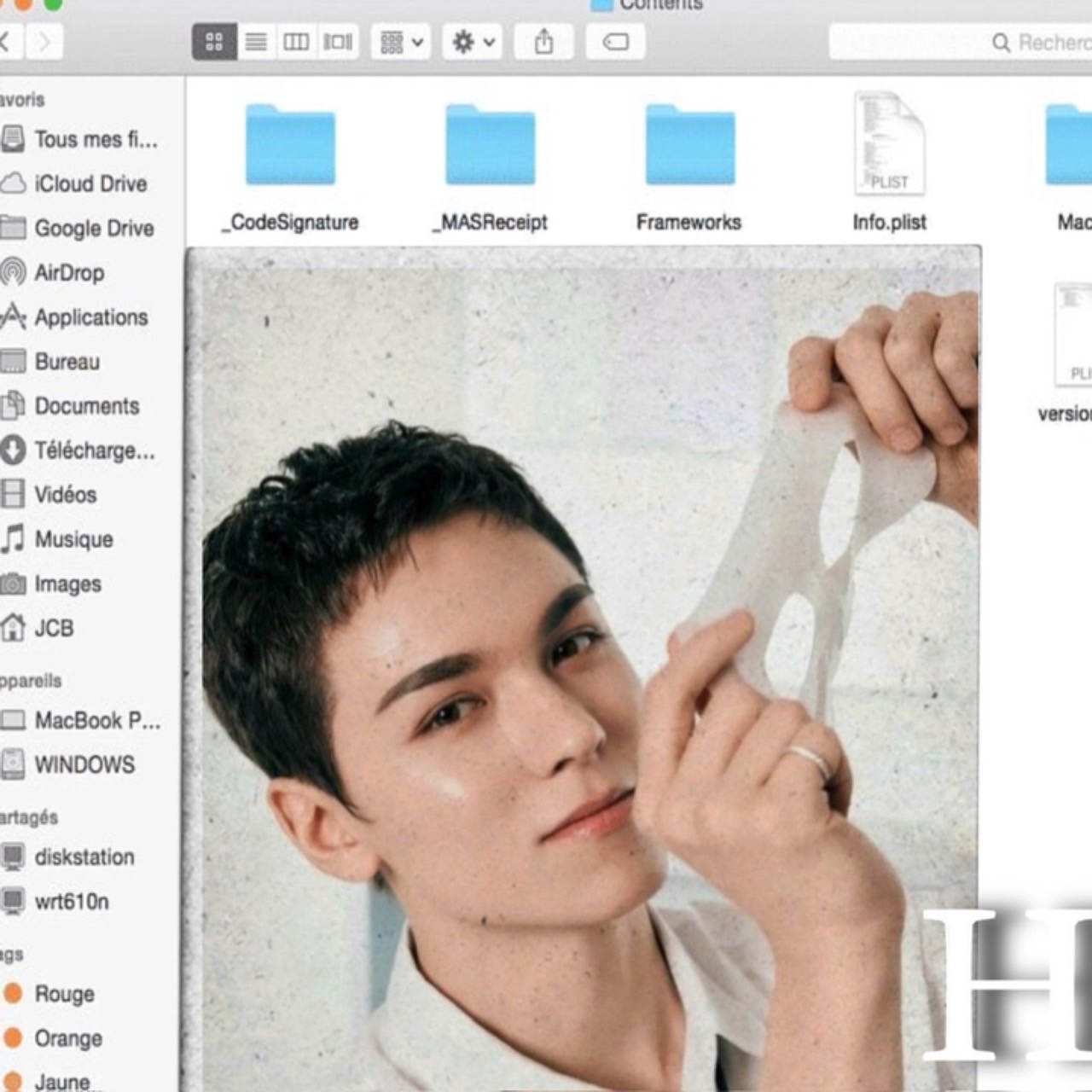Switch to list view mode
Image resolution: width=1092 pixels, height=1092 pixels.
click(x=255, y=42)
